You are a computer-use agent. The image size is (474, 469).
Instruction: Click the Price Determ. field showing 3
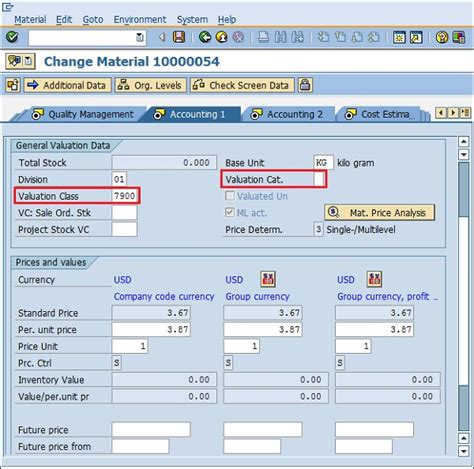319,229
